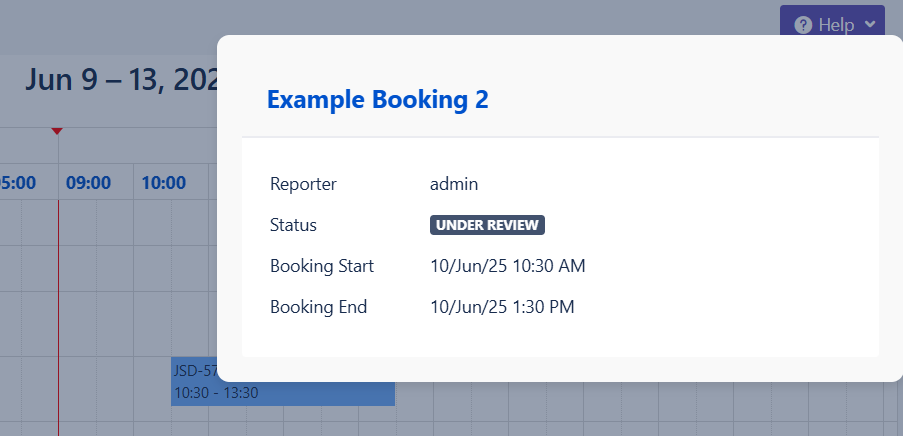903x436 pixels.
Task: Click the Help button label text
Action: (836, 25)
